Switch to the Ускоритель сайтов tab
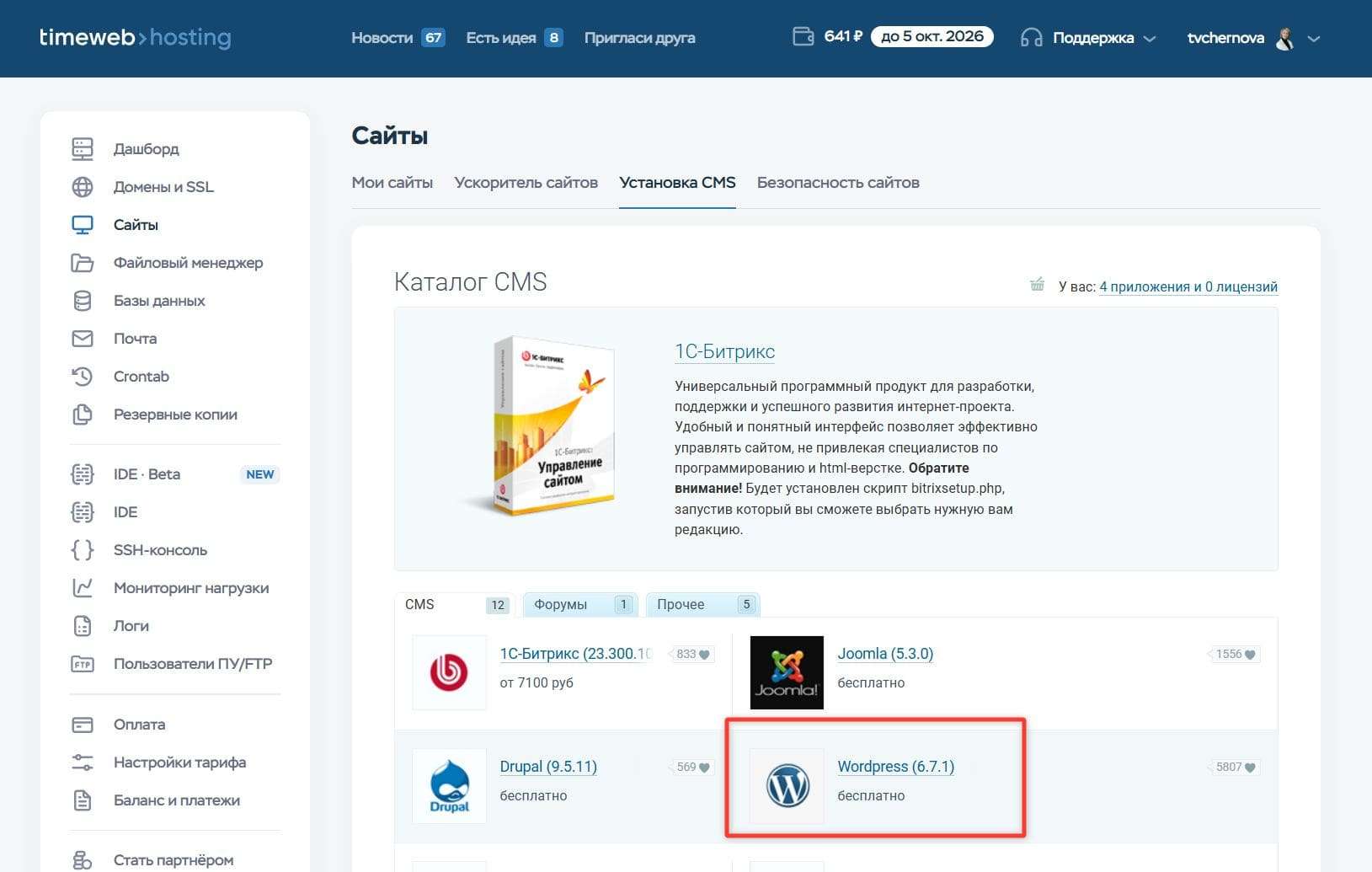Image resolution: width=1372 pixels, height=872 pixels. coord(526,183)
